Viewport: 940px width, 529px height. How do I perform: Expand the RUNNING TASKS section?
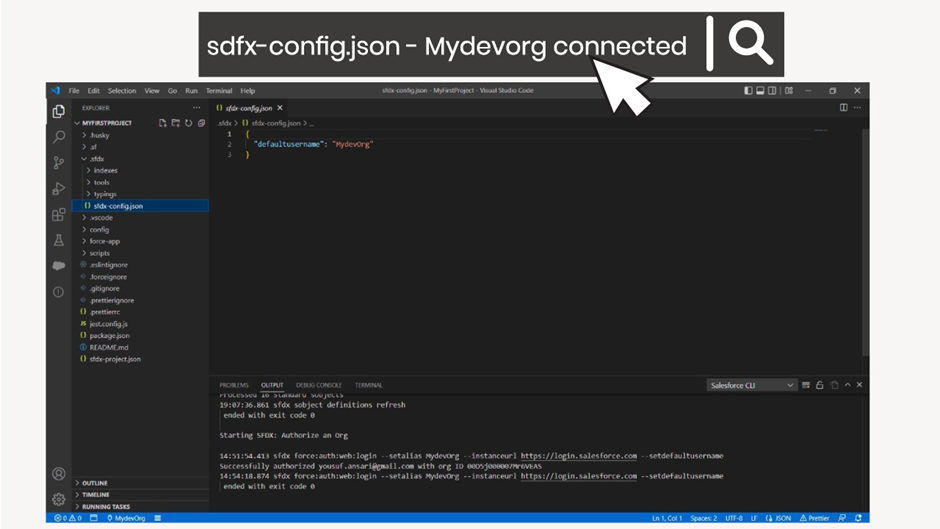[140, 507]
